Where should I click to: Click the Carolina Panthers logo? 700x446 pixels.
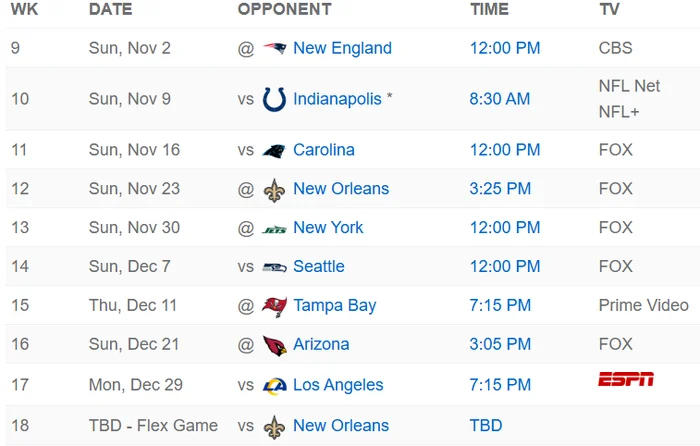pyautogui.click(x=274, y=150)
